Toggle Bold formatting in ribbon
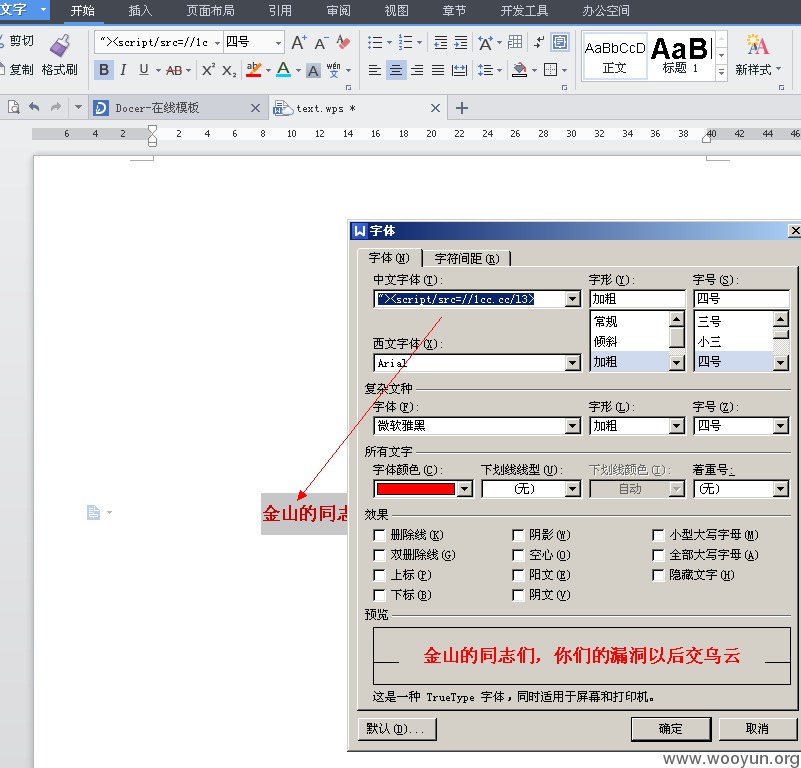Viewport: 801px width, 768px height. (104, 69)
